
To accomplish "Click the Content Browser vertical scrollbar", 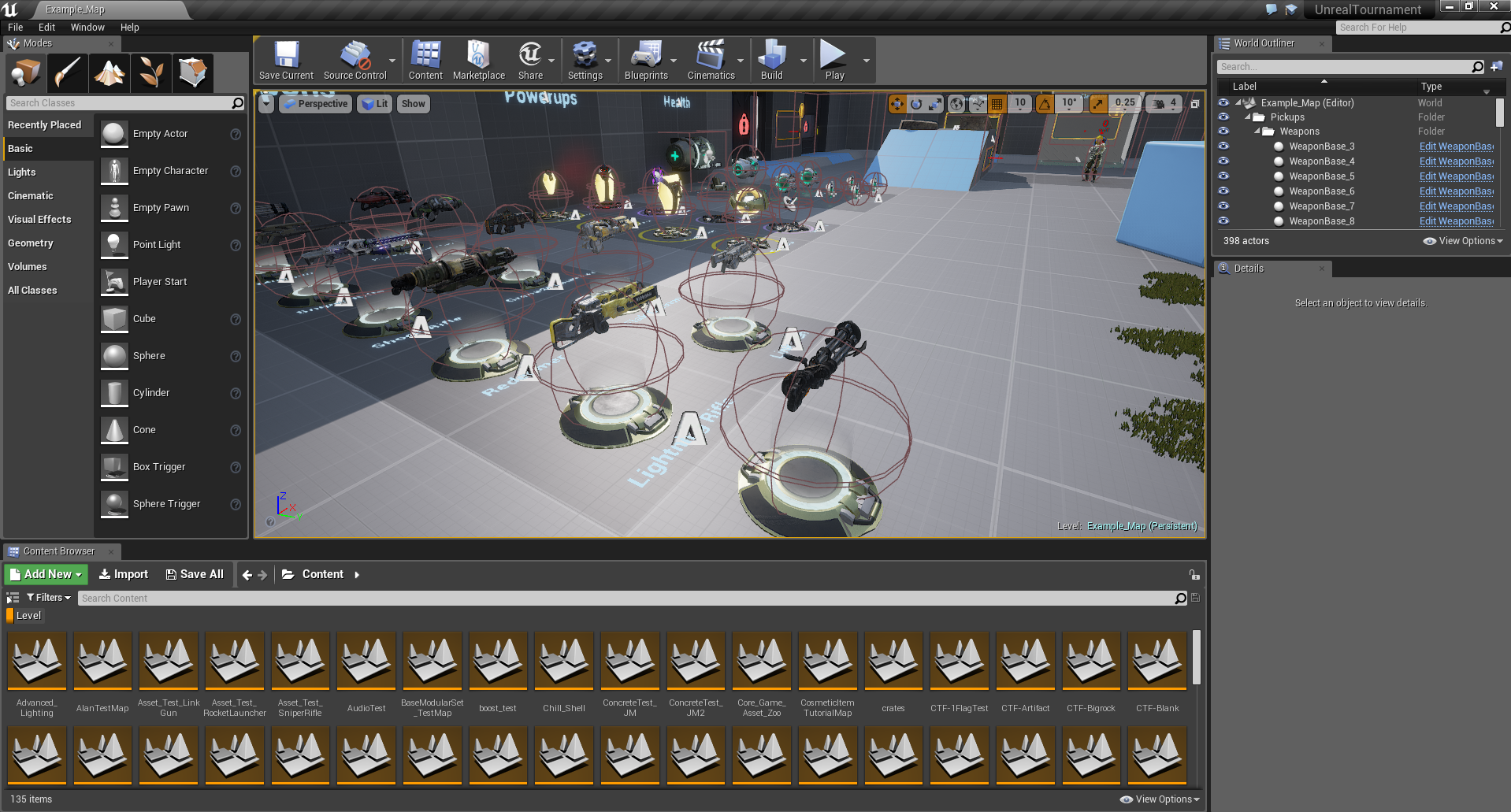I will pyautogui.click(x=1196, y=657).
